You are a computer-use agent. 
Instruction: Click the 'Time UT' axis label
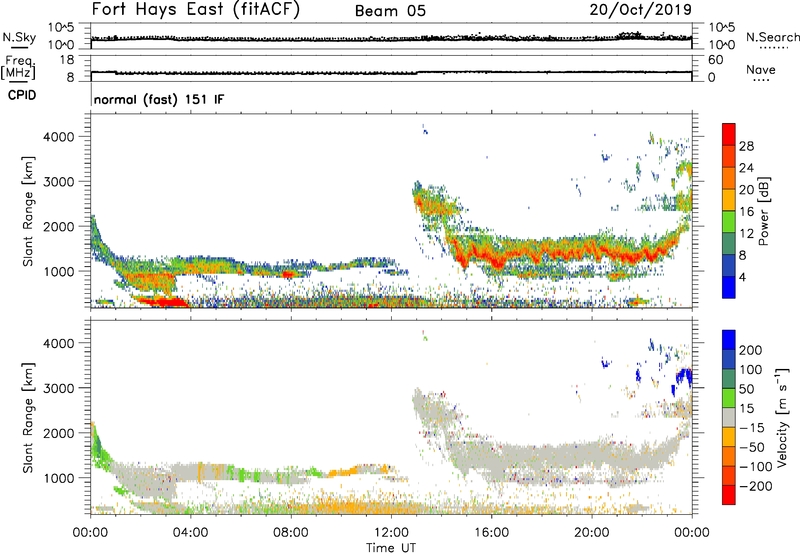pos(391,548)
